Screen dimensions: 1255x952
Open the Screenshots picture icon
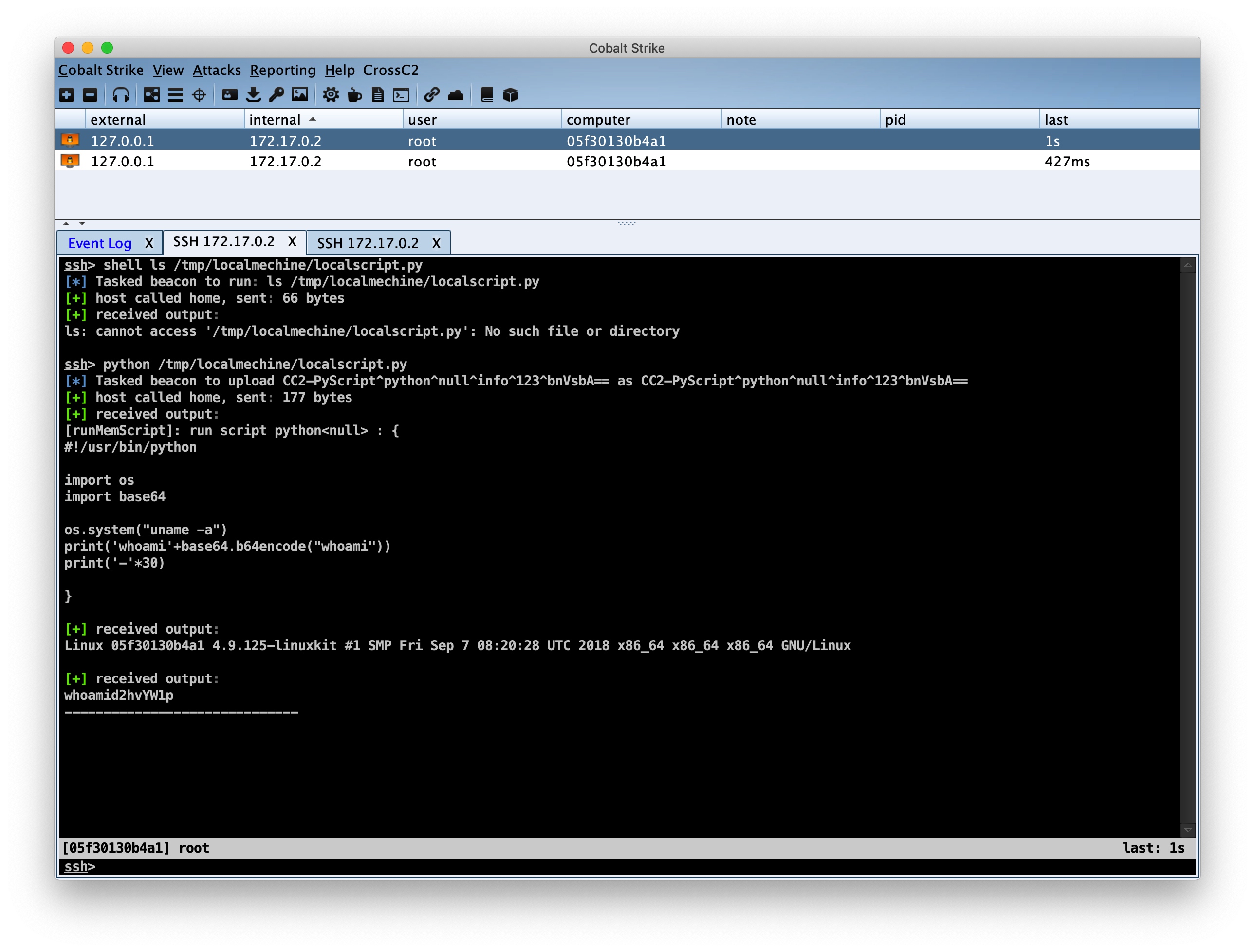pos(299,95)
